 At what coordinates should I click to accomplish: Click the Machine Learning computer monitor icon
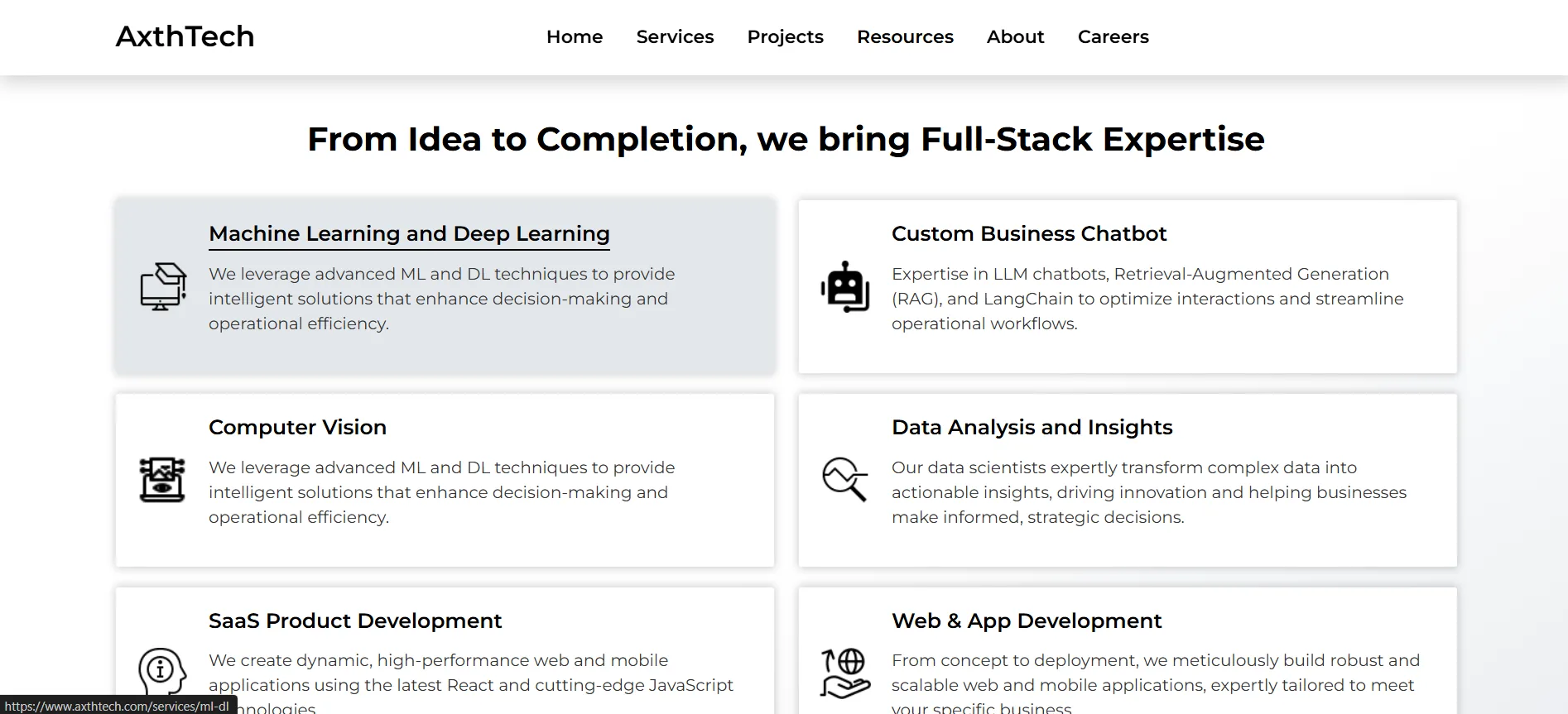[163, 286]
